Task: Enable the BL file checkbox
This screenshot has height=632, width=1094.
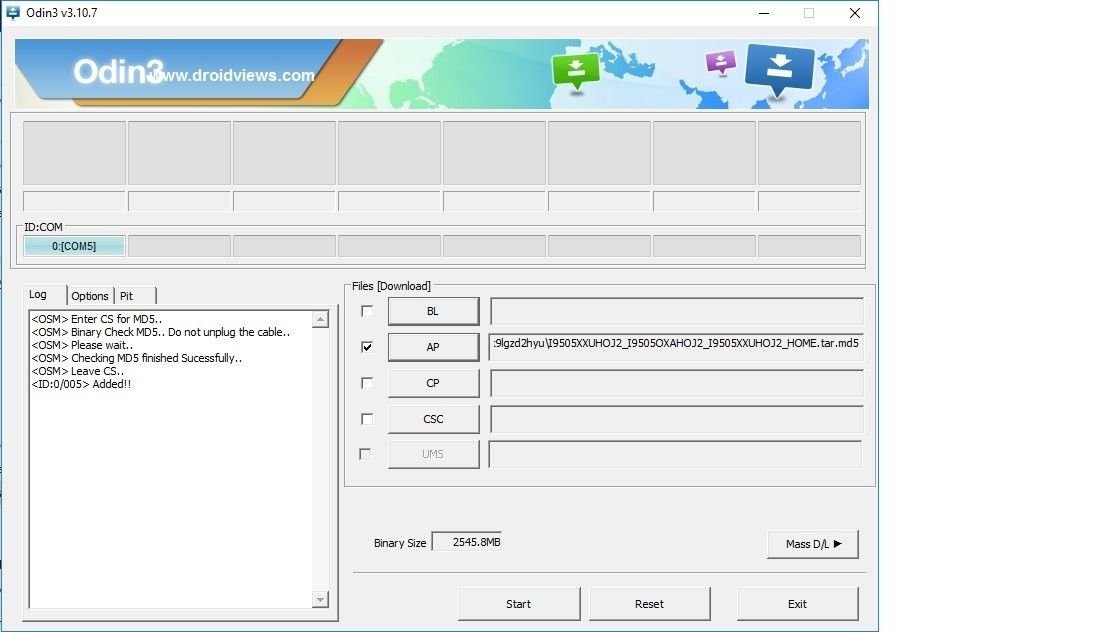Action: 367,311
